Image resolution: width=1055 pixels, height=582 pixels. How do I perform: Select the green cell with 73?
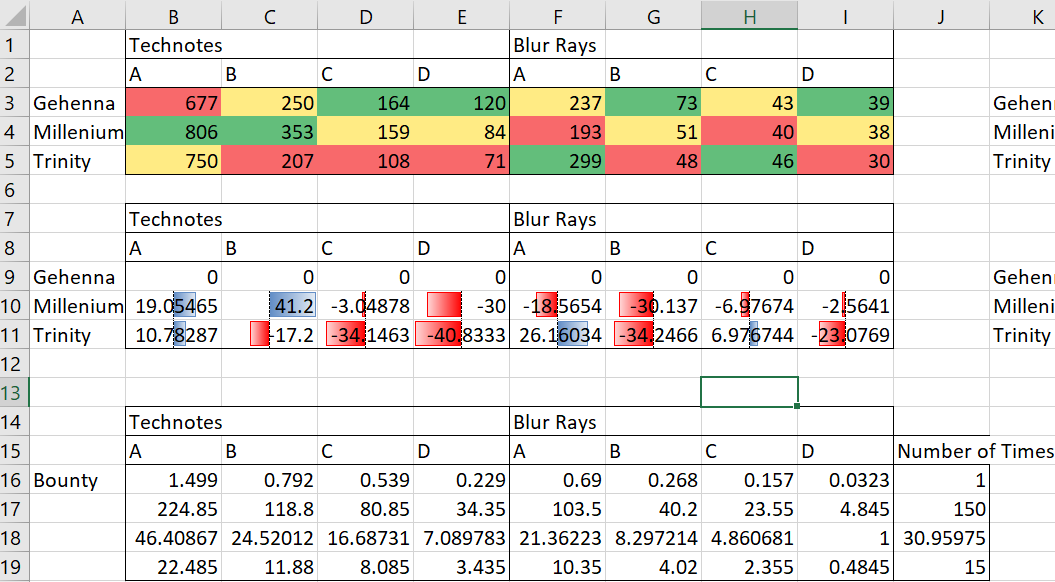click(x=653, y=102)
